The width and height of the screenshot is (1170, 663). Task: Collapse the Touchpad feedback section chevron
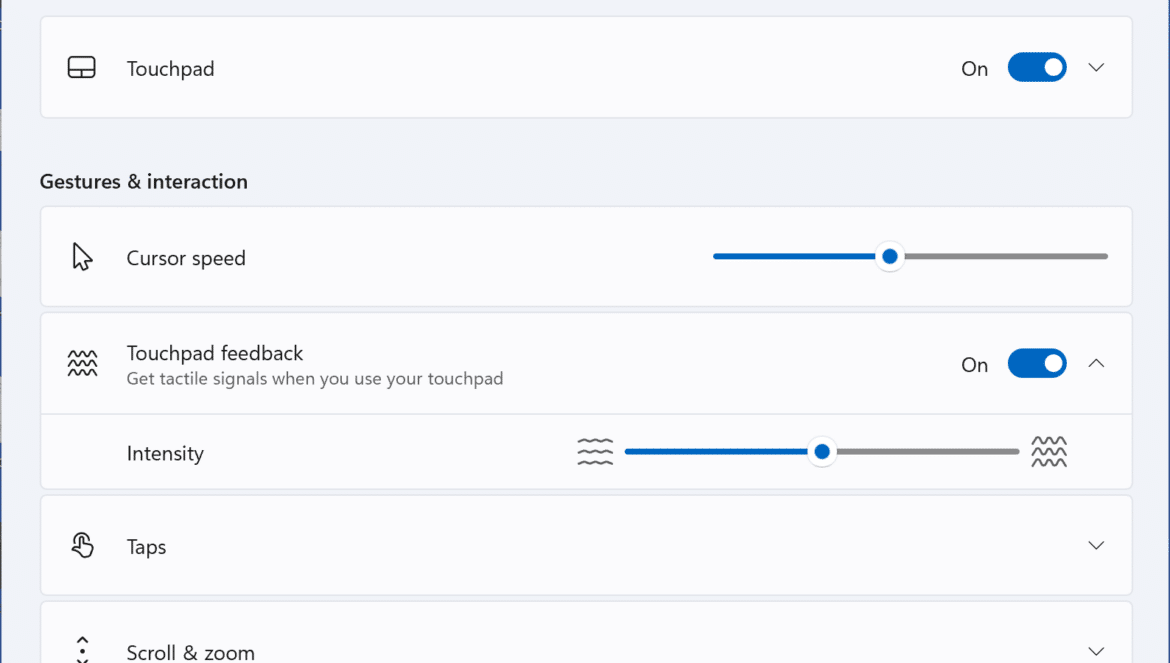[x=1095, y=363]
